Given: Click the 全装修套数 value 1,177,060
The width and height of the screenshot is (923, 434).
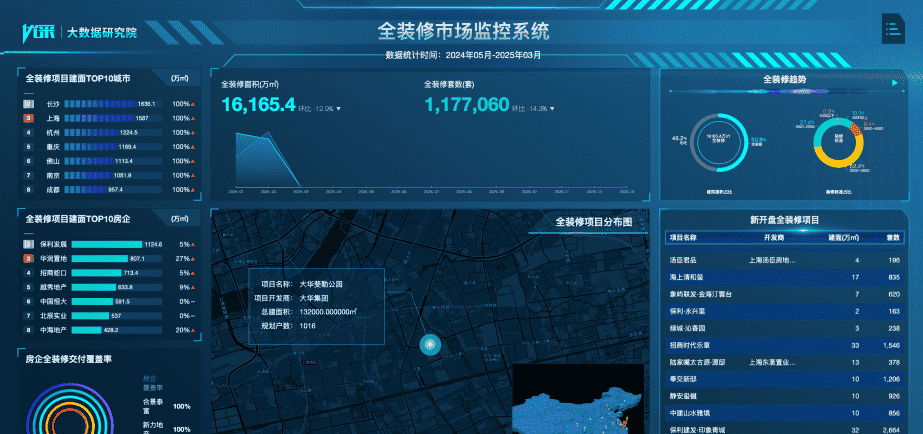Looking at the screenshot, I should 467,105.
